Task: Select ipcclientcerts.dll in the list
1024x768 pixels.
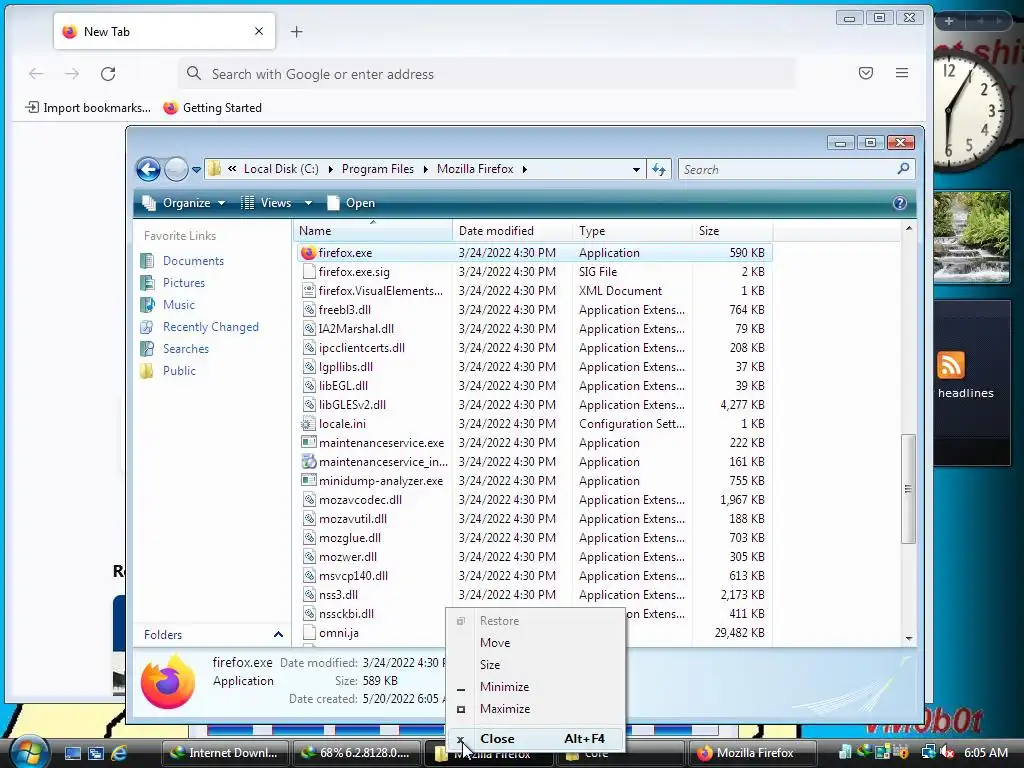Action: pyautogui.click(x=361, y=347)
